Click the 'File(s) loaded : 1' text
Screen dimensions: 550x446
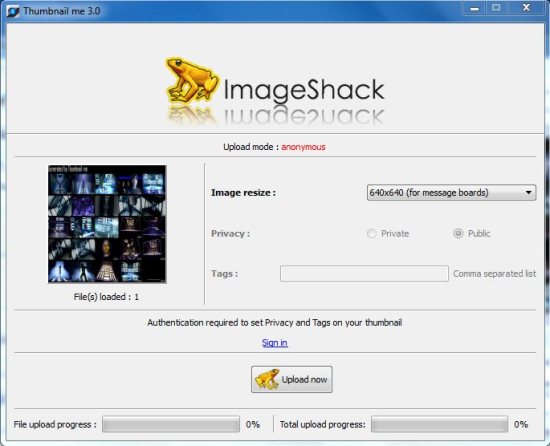point(106,297)
